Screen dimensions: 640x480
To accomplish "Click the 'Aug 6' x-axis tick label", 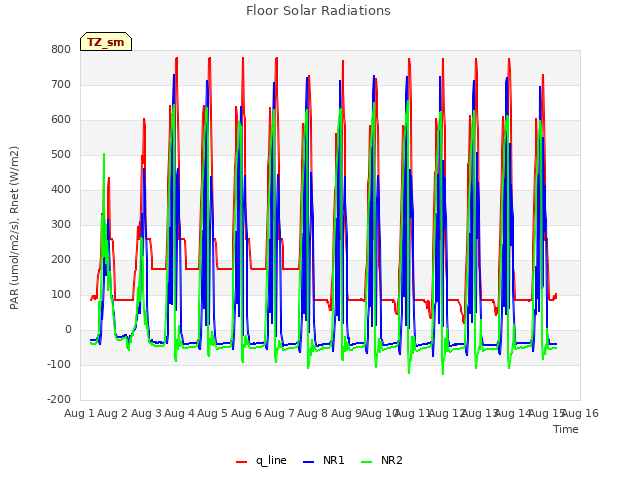I will (246, 413).
